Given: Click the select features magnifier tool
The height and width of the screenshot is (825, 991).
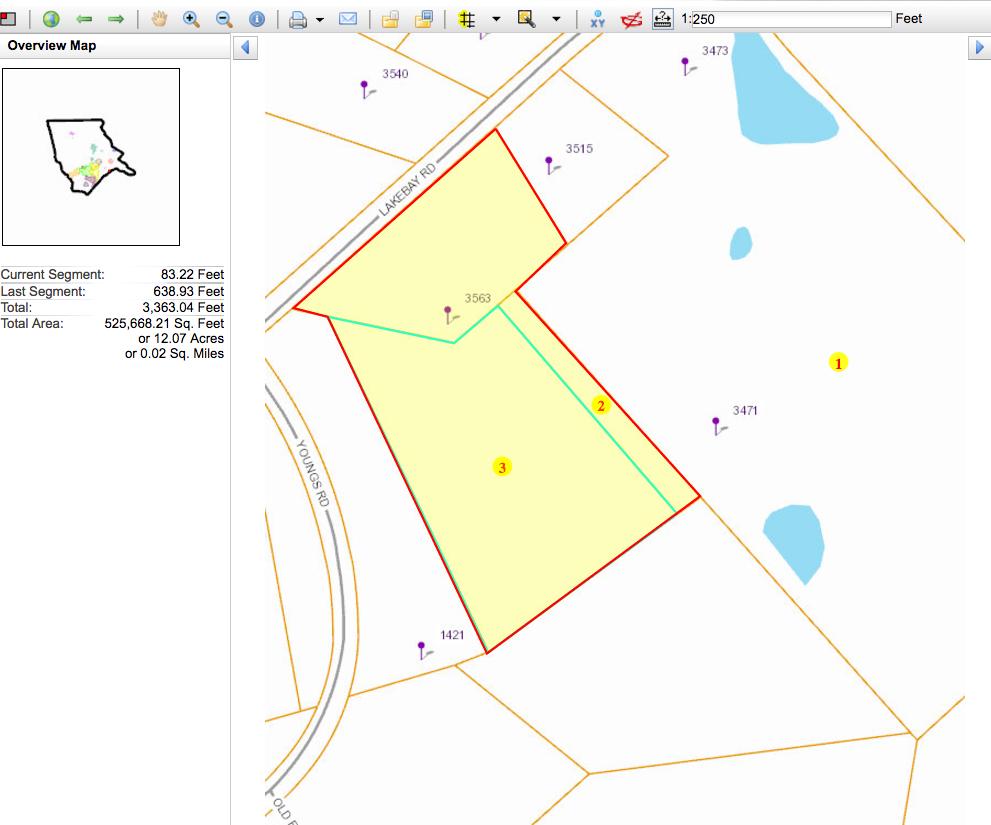Looking at the screenshot, I should pyautogui.click(x=526, y=19).
